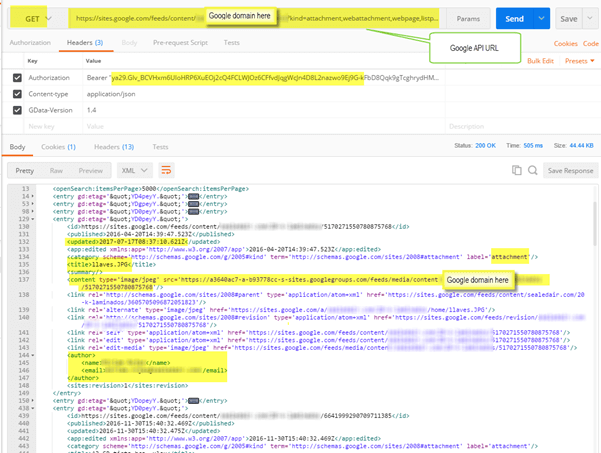Disable the GData-Version header checkbox

coord(16,110)
